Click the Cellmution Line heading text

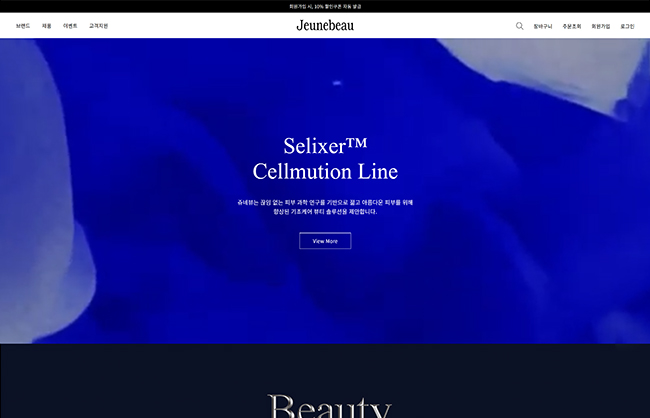(x=325, y=171)
